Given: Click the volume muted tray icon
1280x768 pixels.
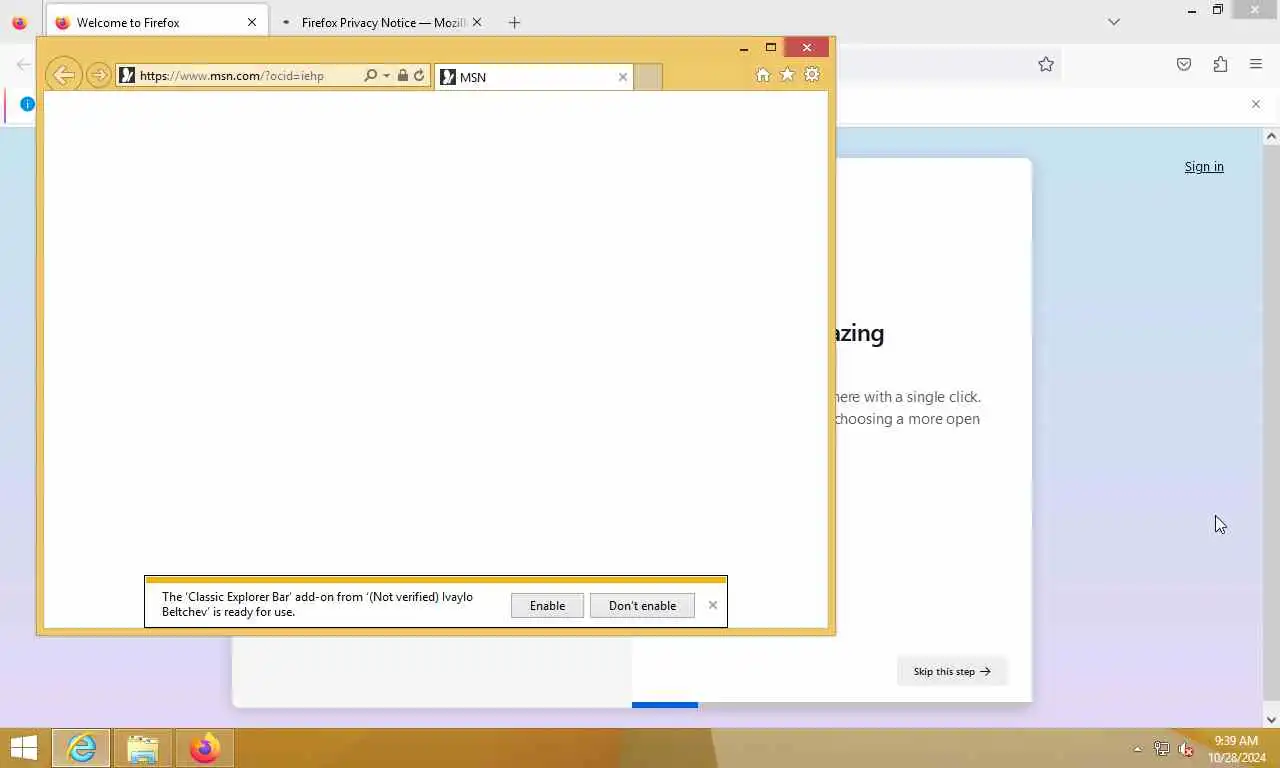Looking at the screenshot, I should point(1186,749).
